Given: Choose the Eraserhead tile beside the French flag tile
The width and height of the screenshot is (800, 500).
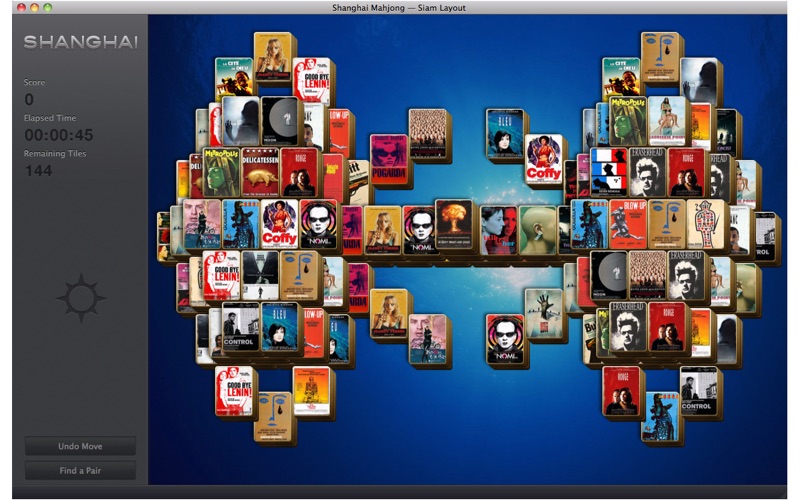Looking at the screenshot, I should pos(647,172).
